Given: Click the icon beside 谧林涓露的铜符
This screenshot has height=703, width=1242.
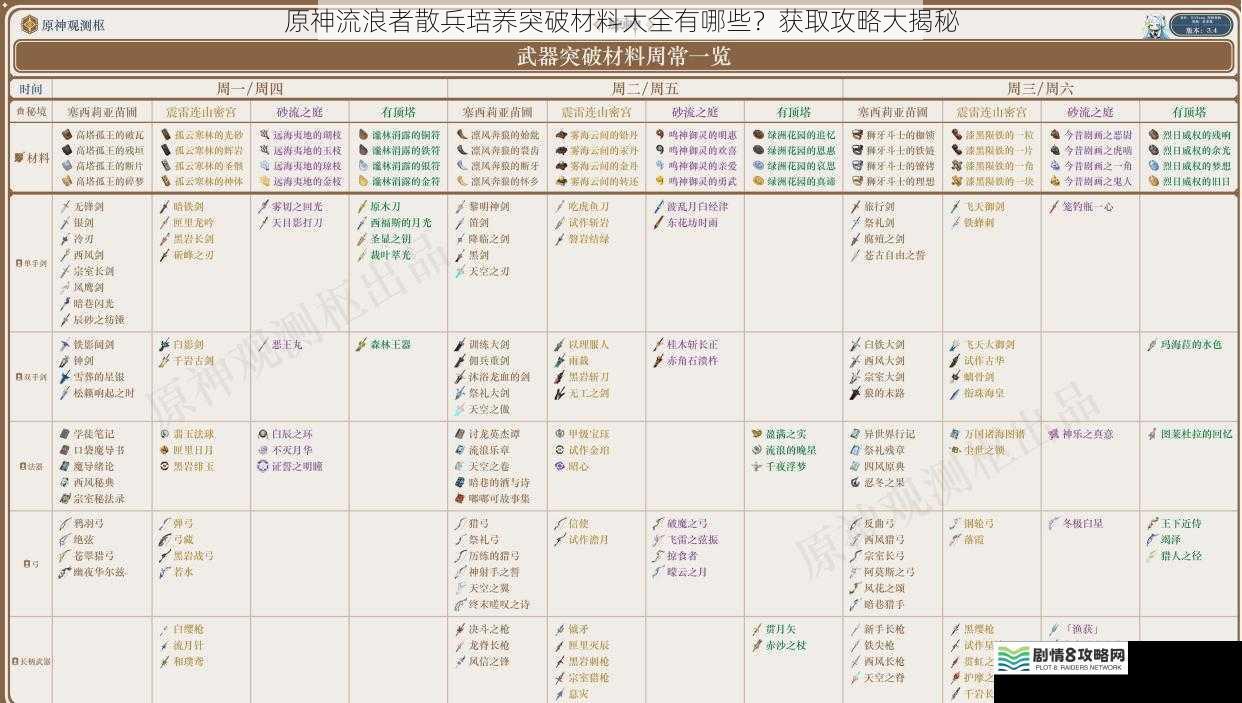Looking at the screenshot, I should (362, 135).
